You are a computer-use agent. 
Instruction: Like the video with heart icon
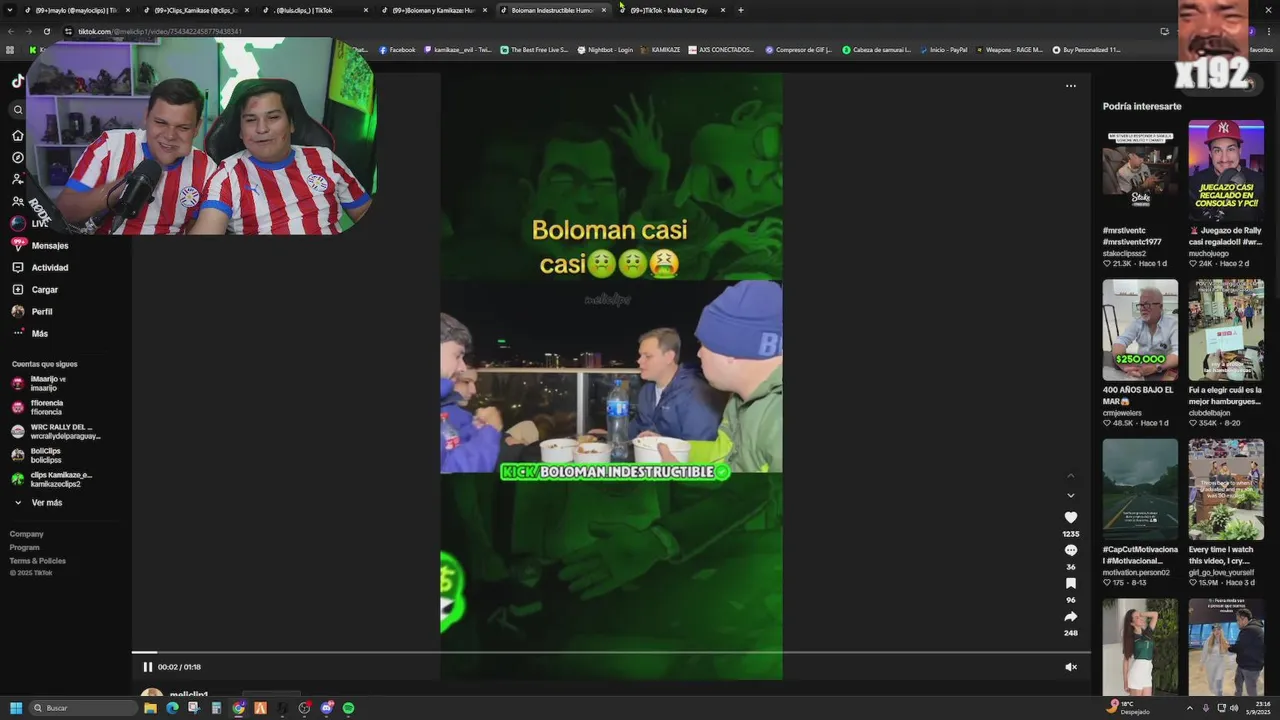pos(1070,517)
